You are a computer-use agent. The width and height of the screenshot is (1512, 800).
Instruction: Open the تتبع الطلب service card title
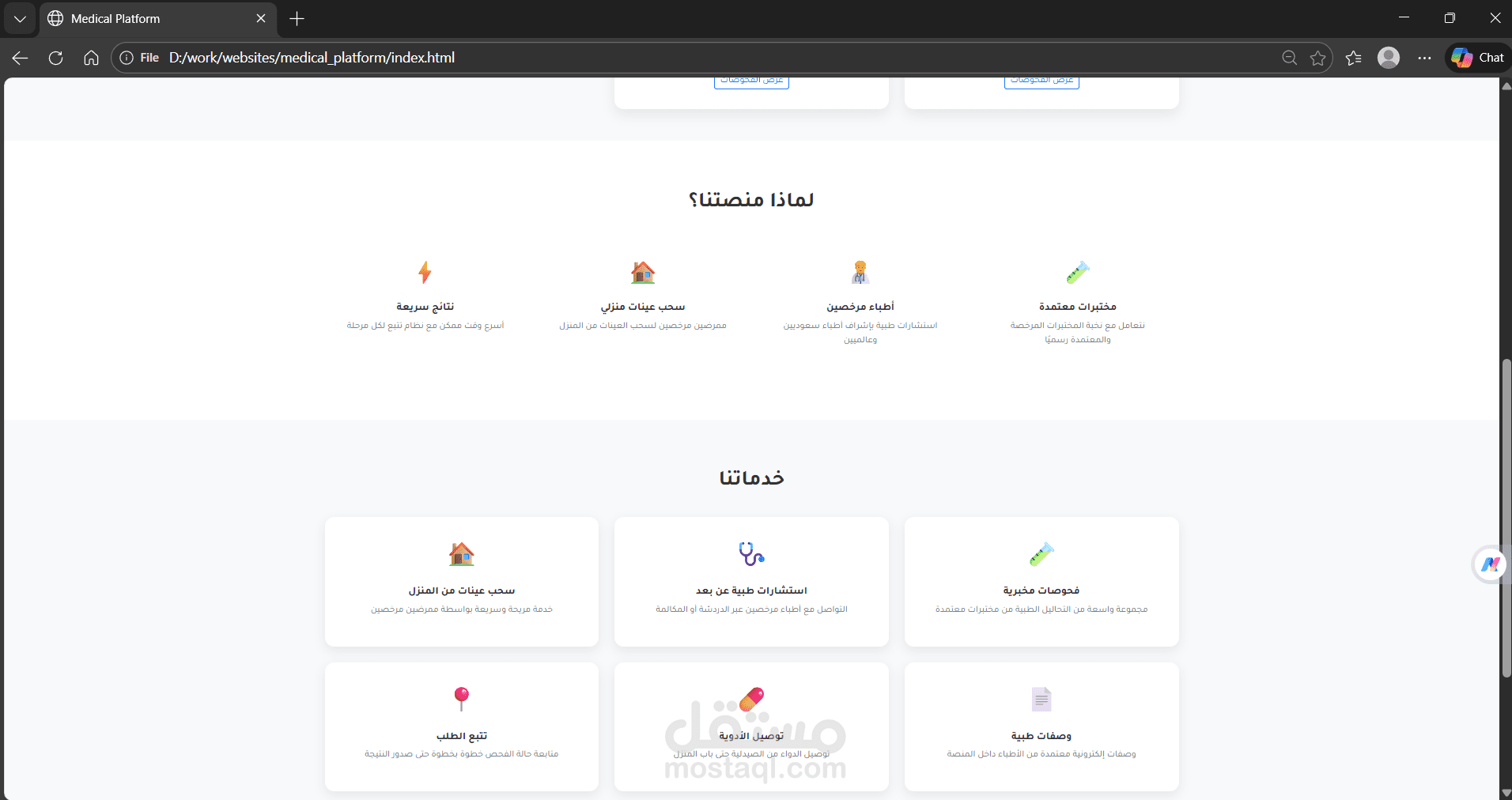point(462,736)
